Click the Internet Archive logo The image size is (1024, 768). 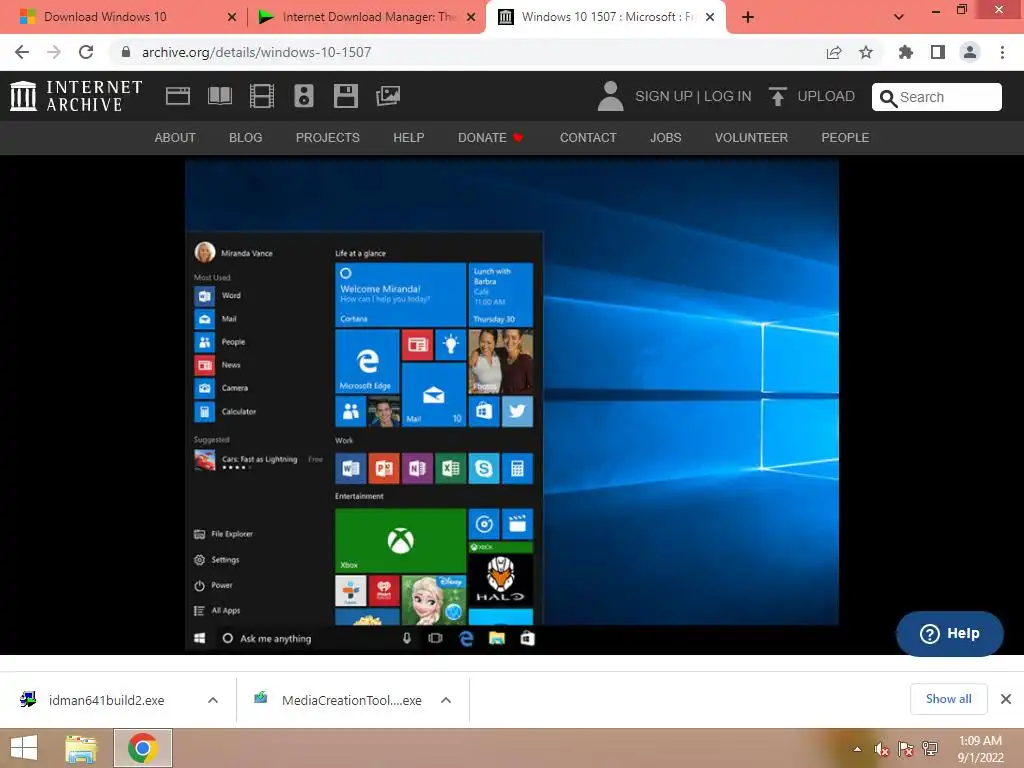(x=76, y=96)
